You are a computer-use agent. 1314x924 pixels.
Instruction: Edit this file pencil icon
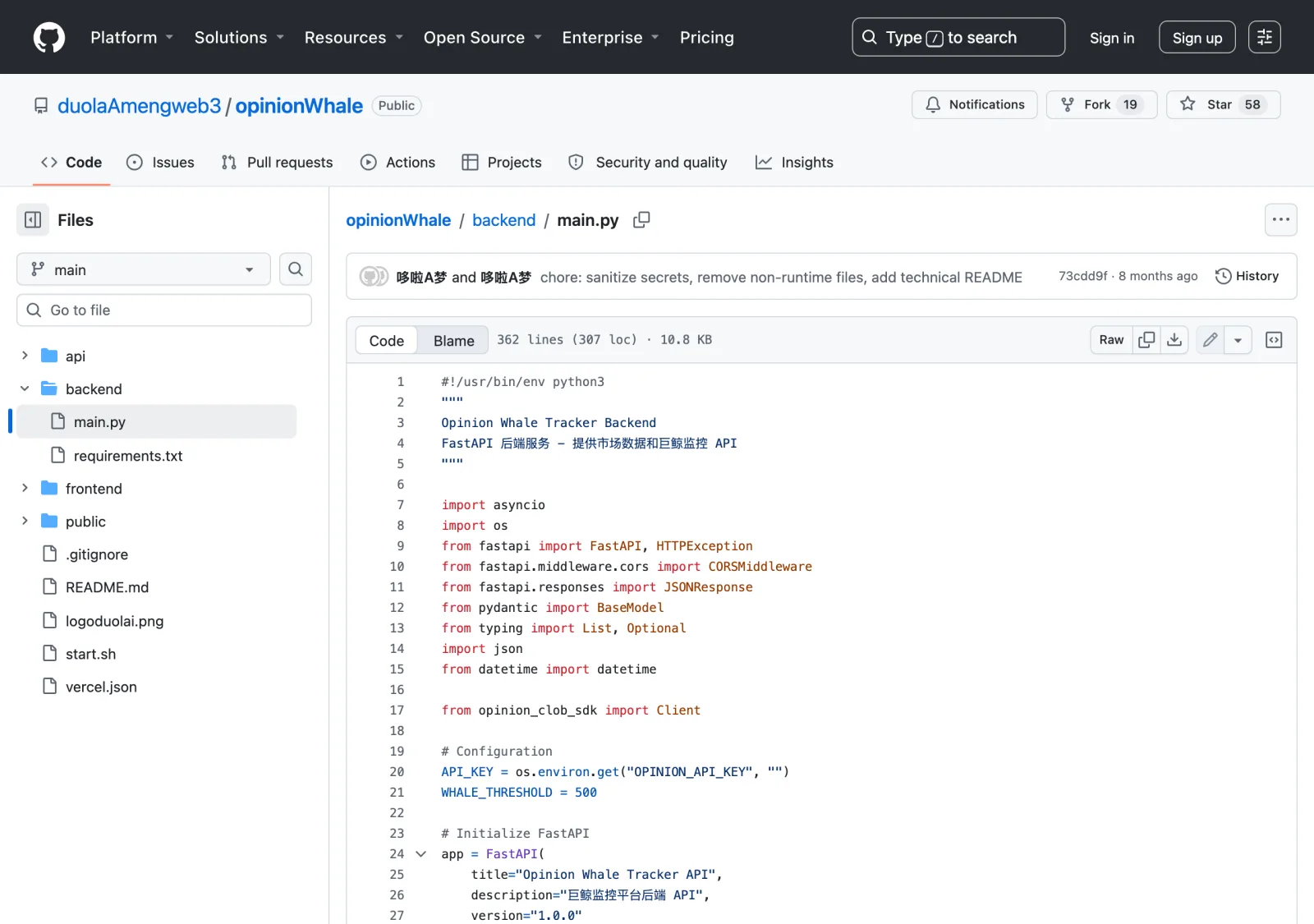tap(1210, 339)
